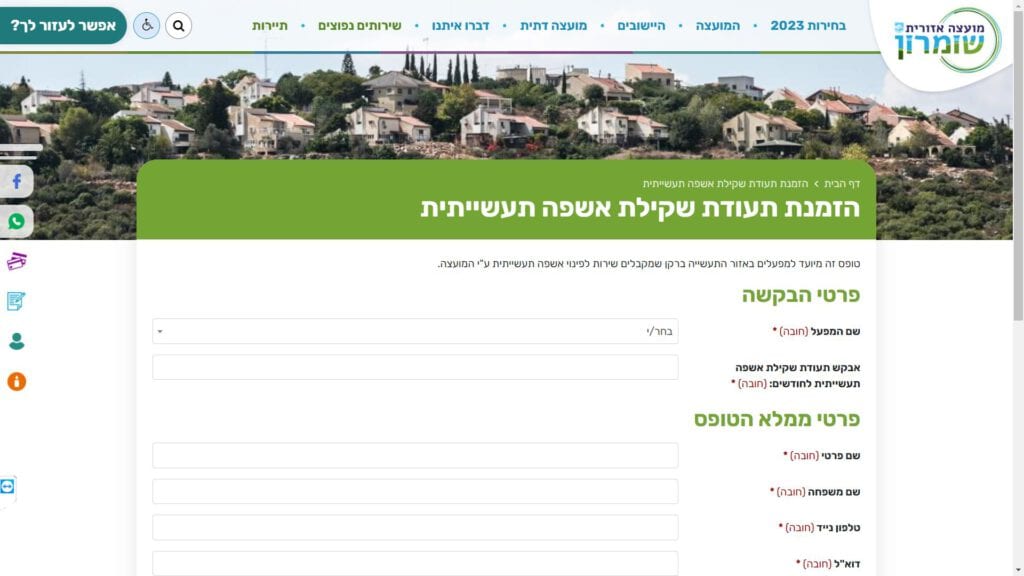Select the שירותים נפוצים menu item
Image resolution: width=1024 pixels, height=576 pixels.
(x=359, y=26)
